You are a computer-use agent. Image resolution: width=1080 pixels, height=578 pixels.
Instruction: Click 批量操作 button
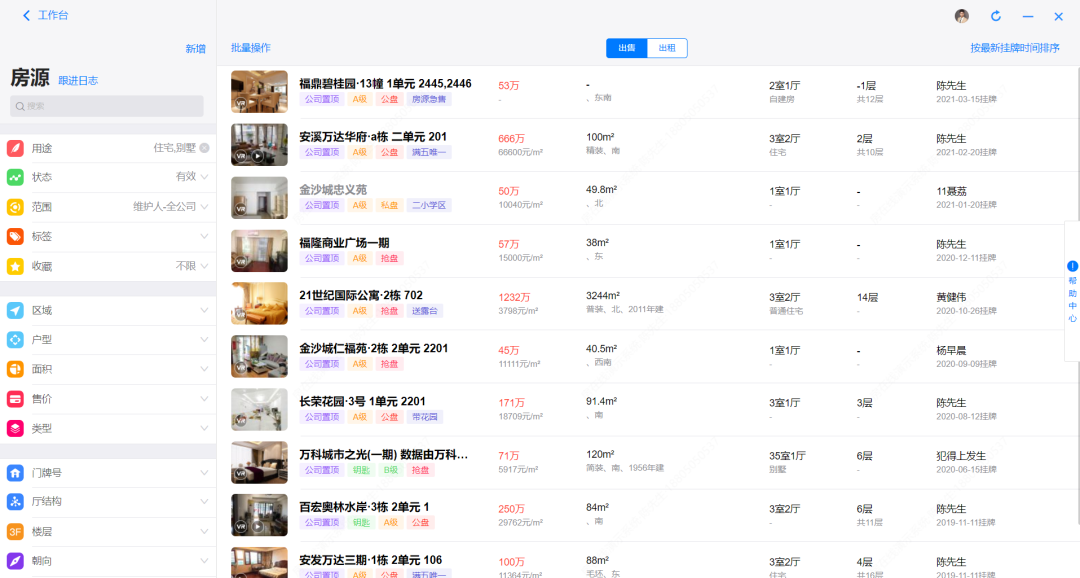tap(251, 48)
